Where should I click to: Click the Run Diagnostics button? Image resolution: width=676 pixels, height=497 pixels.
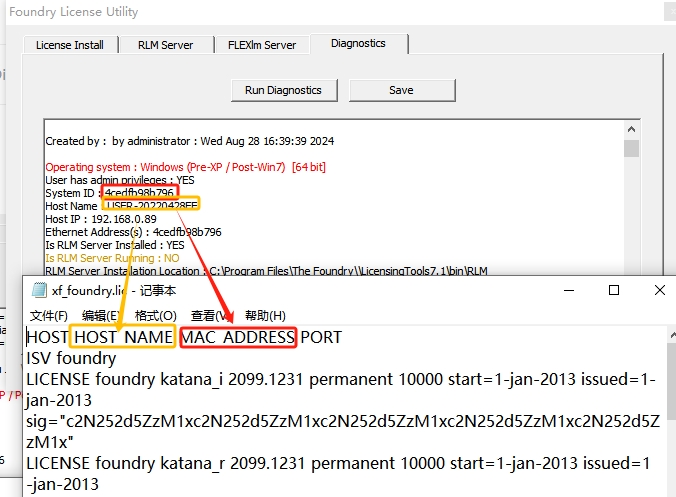point(284,90)
